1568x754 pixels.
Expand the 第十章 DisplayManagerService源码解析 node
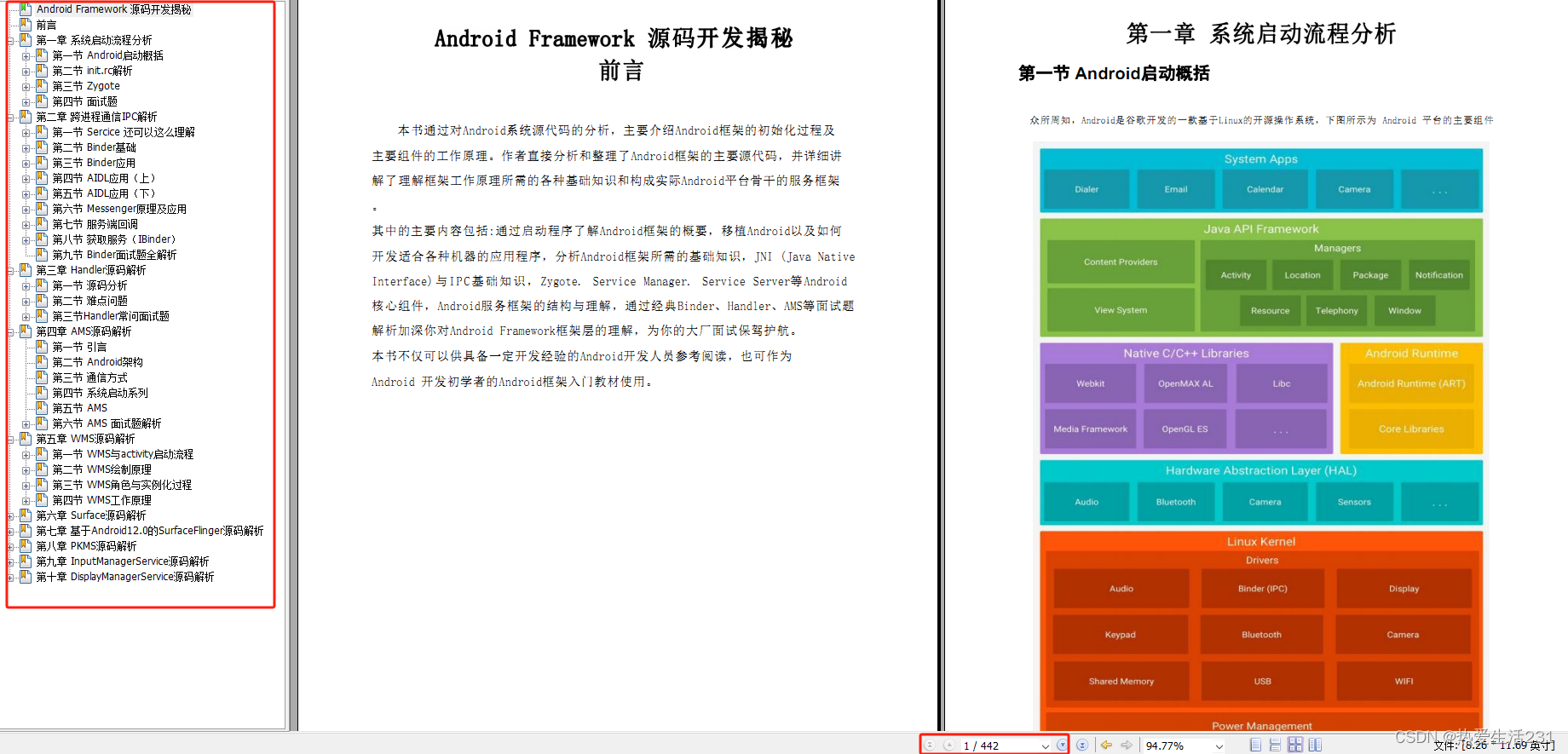11,577
